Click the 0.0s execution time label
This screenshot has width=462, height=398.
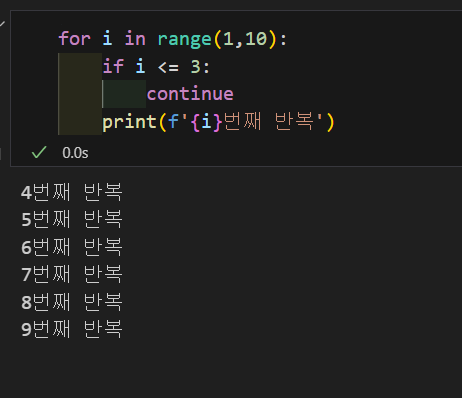click(75, 153)
